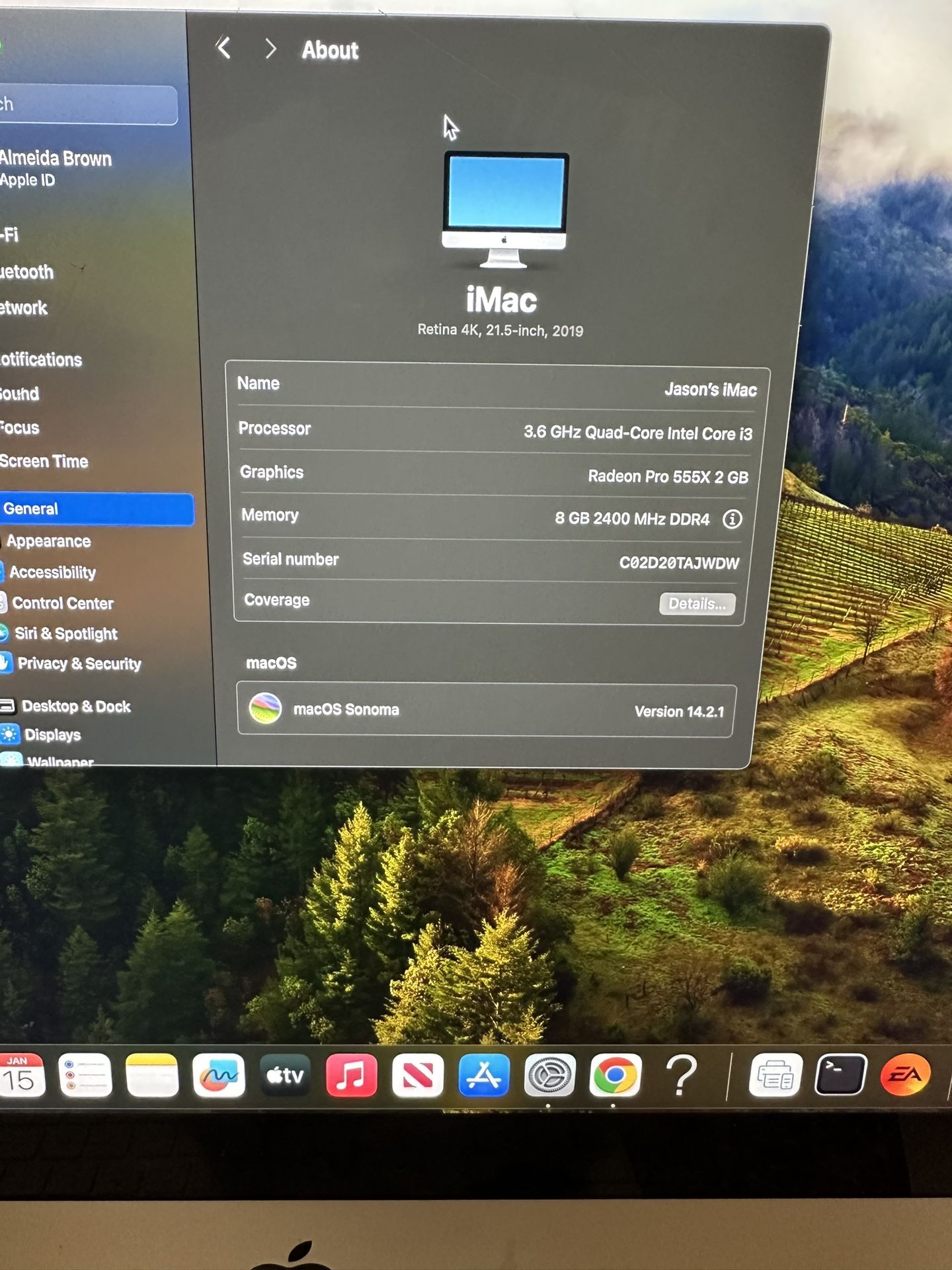Click the serial number C02D20TAJWDW
The image size is (952, 1270).
679,563
